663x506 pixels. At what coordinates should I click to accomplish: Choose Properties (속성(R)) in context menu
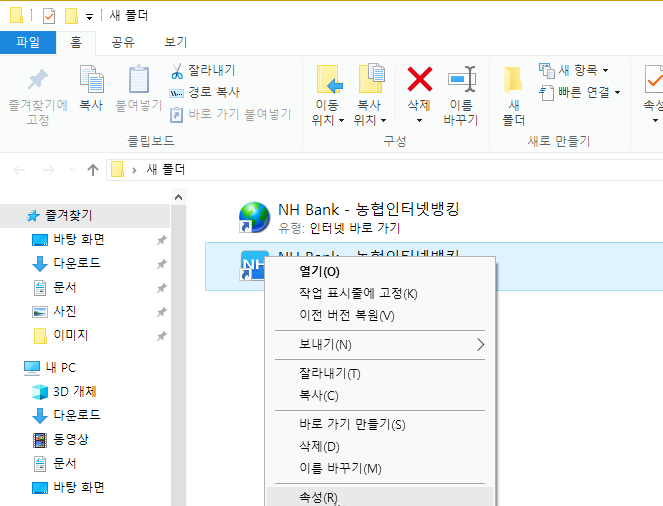(x=380, y=497)
